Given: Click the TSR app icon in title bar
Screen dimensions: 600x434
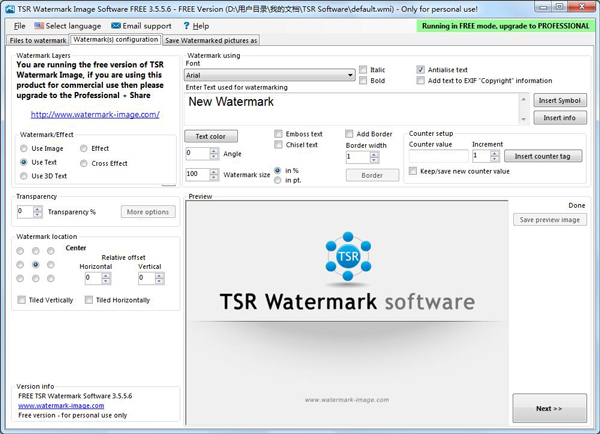Looking at the screenshot, I should (10, 9).
